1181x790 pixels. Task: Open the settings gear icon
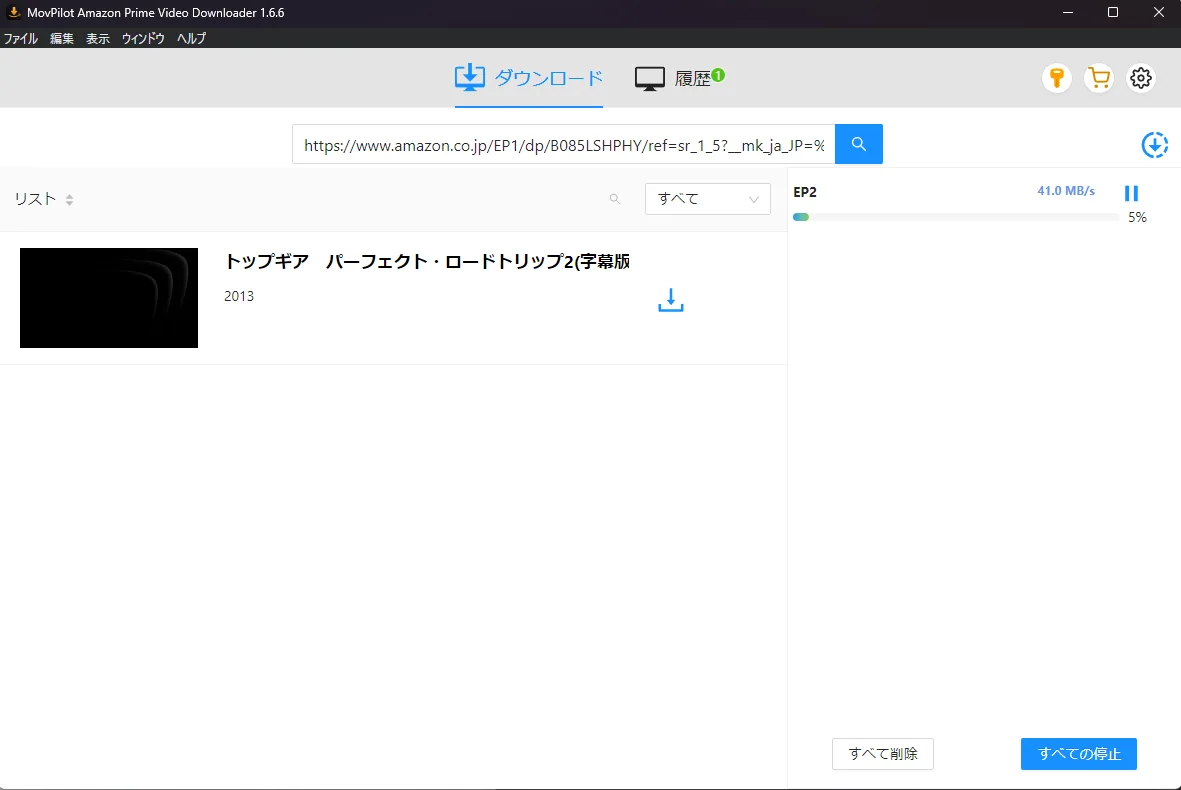pos(1141,78)
